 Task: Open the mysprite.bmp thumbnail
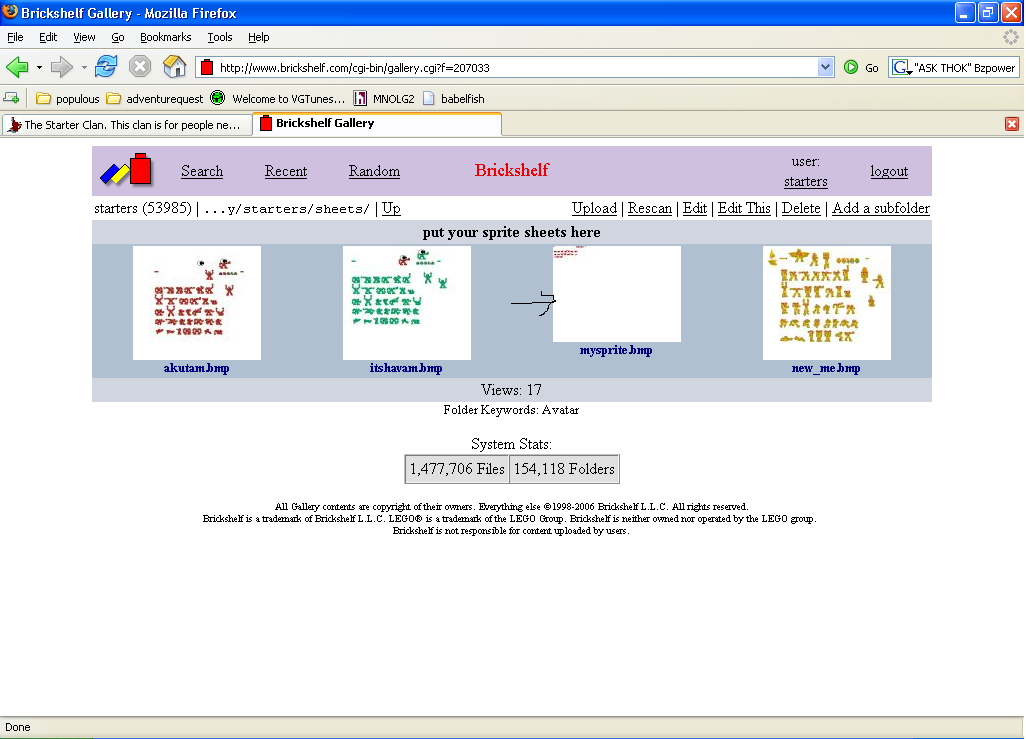616,294
